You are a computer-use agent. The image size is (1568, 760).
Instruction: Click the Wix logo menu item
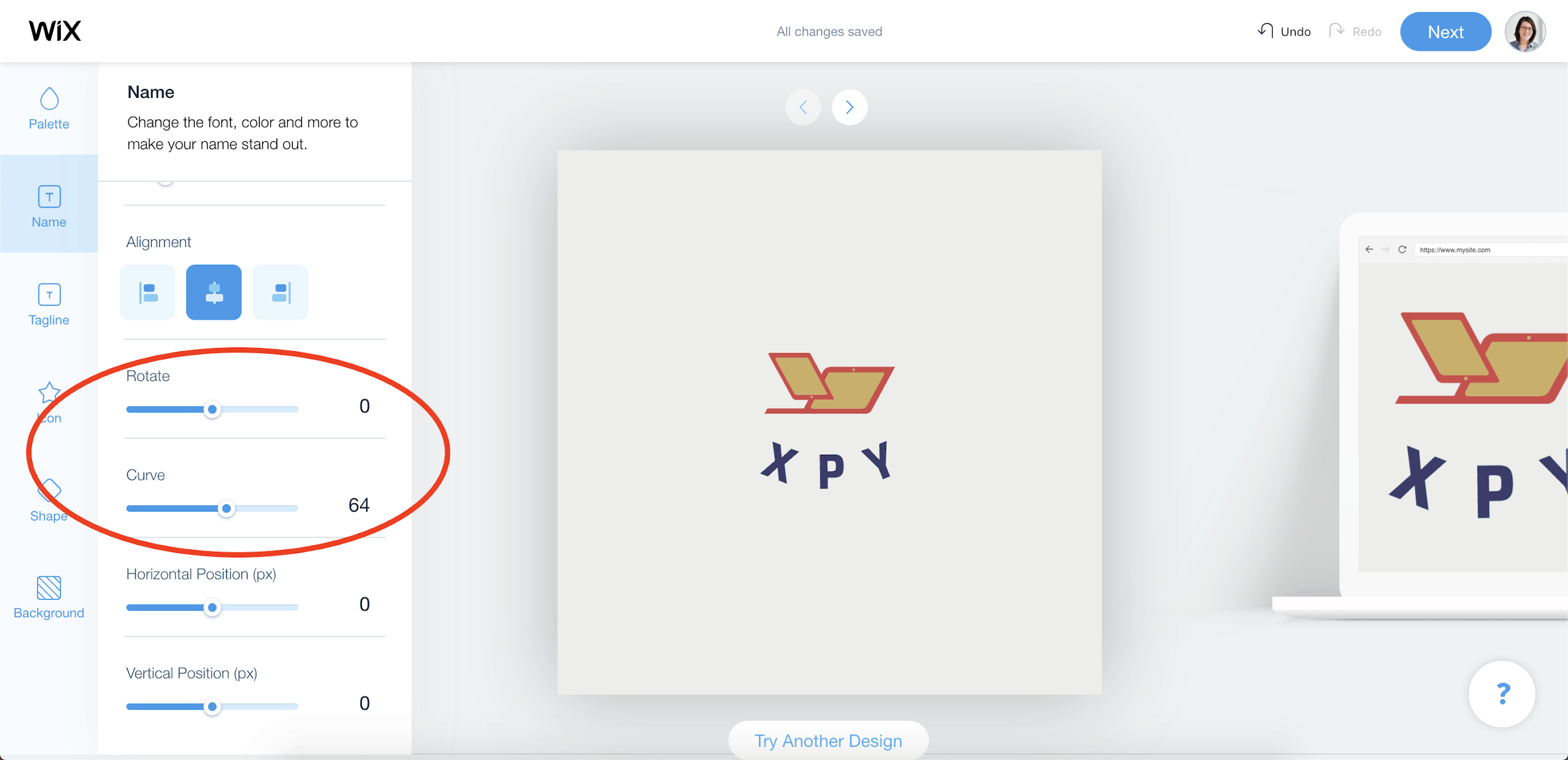(x=54, y=30)
